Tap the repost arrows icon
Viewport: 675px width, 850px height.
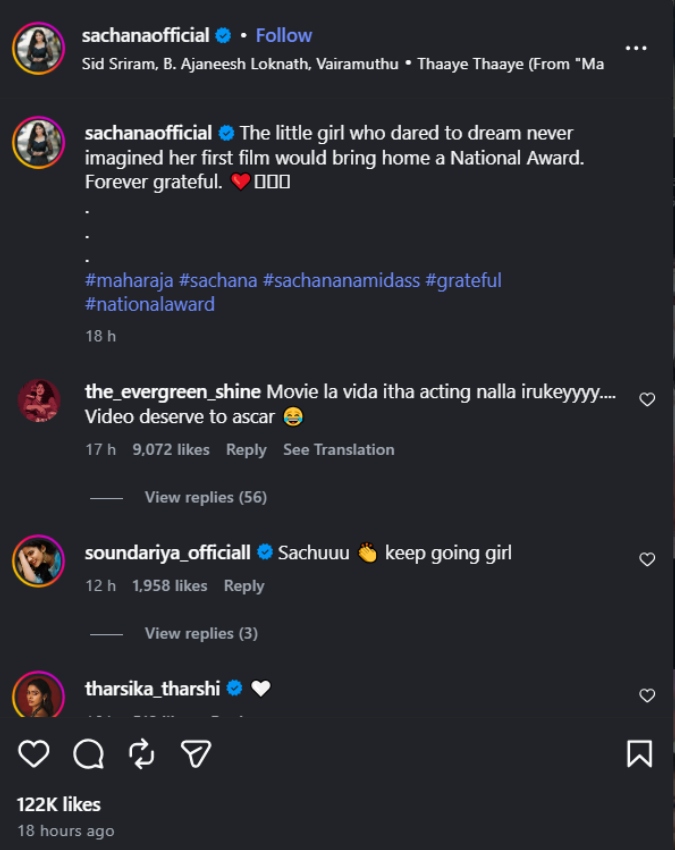click(x=142, y=754)
